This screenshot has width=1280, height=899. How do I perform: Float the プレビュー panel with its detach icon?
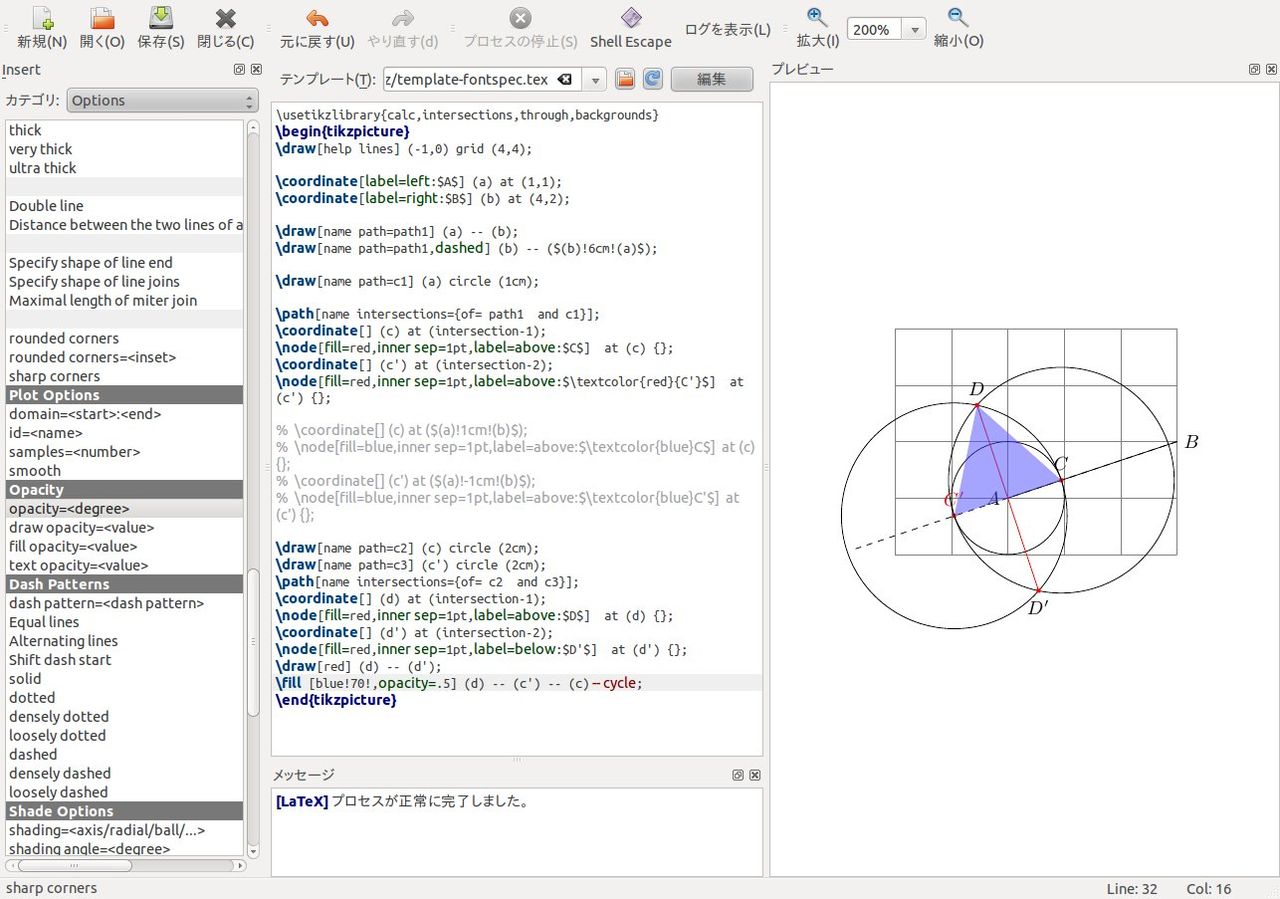point(1254,69)
